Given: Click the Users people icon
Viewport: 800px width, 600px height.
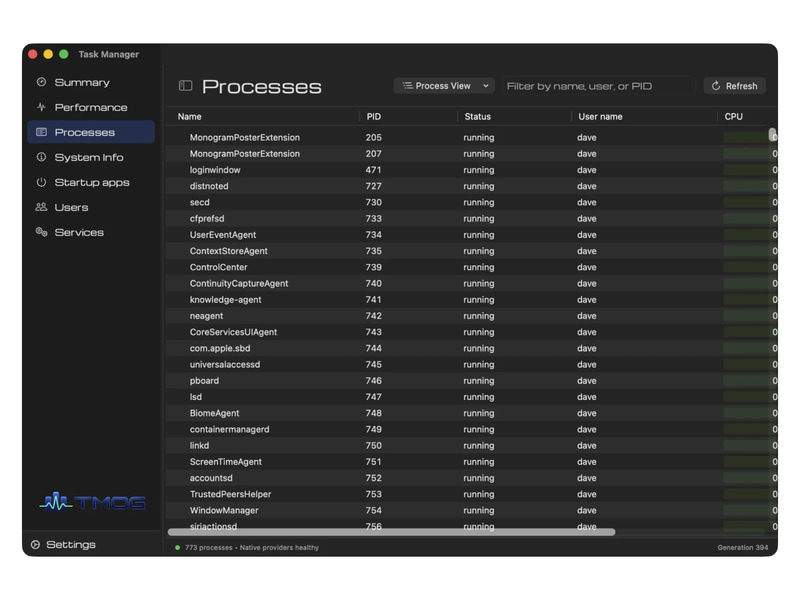Looking at the screenshot, I should pos(41,207).
